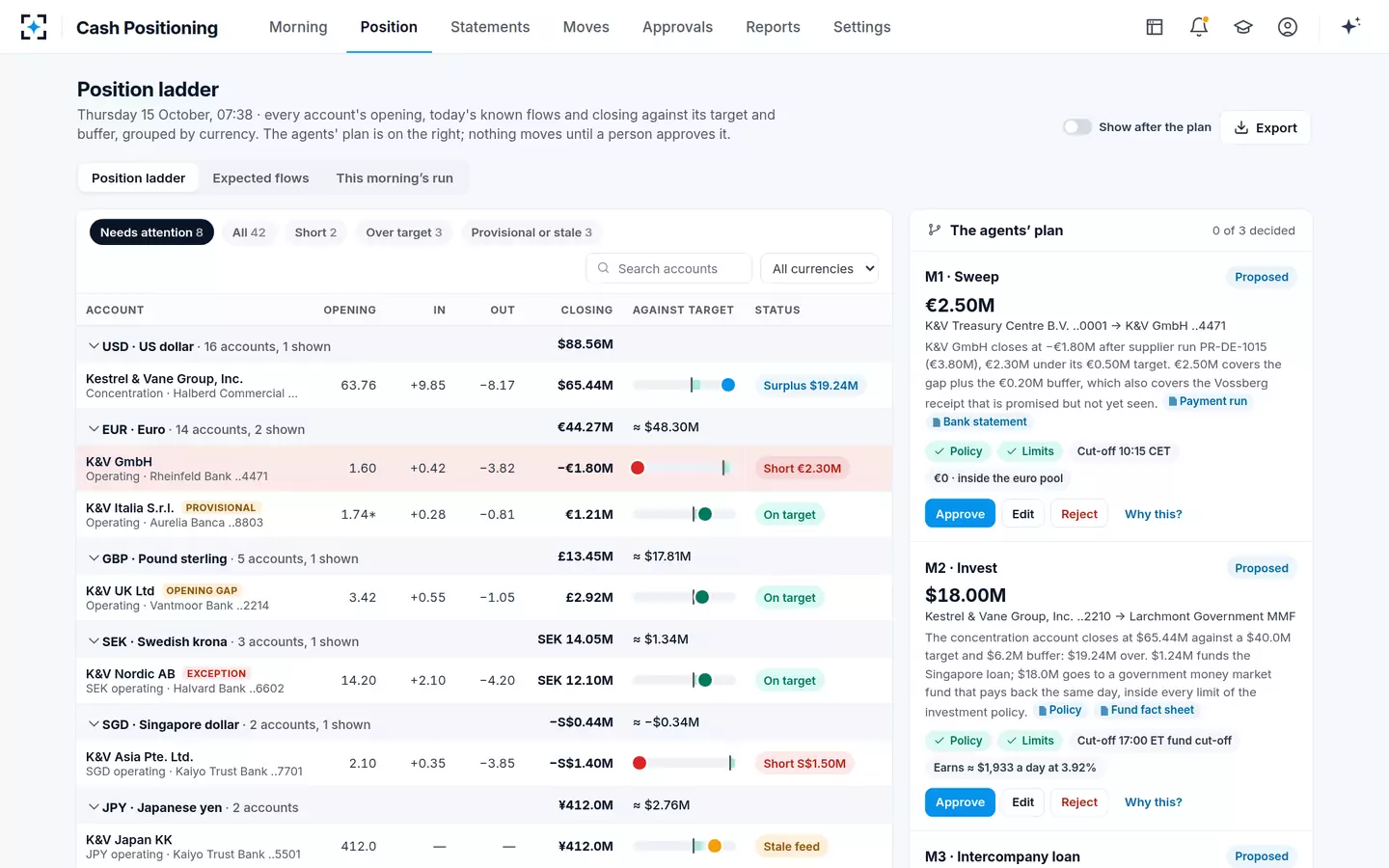Click the graduation cap learning icon
The width and height of the screenshot is (1389, 868).
[x=1243, y=27]
